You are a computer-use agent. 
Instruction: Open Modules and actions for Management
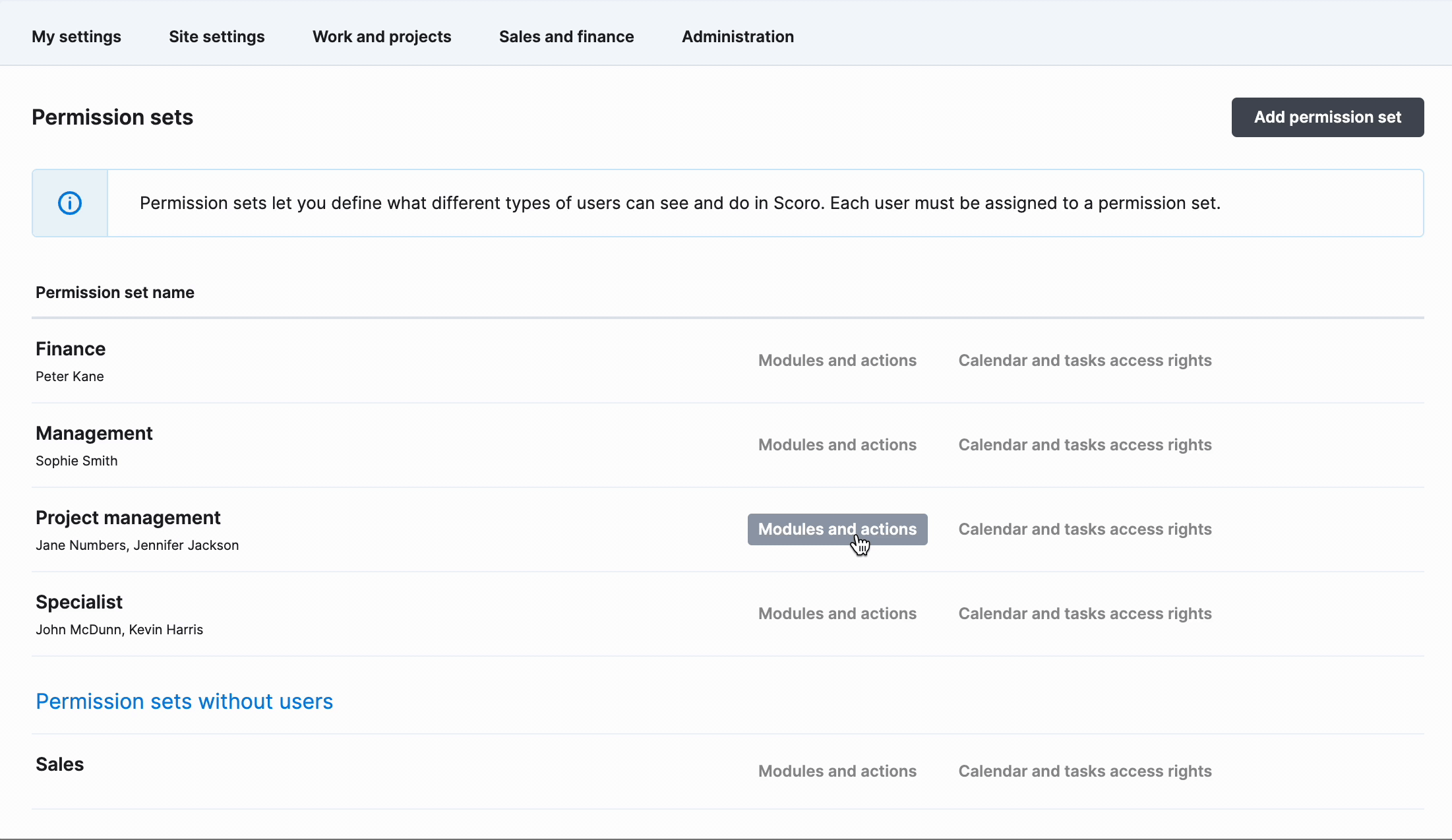click(x=837, y=445)
